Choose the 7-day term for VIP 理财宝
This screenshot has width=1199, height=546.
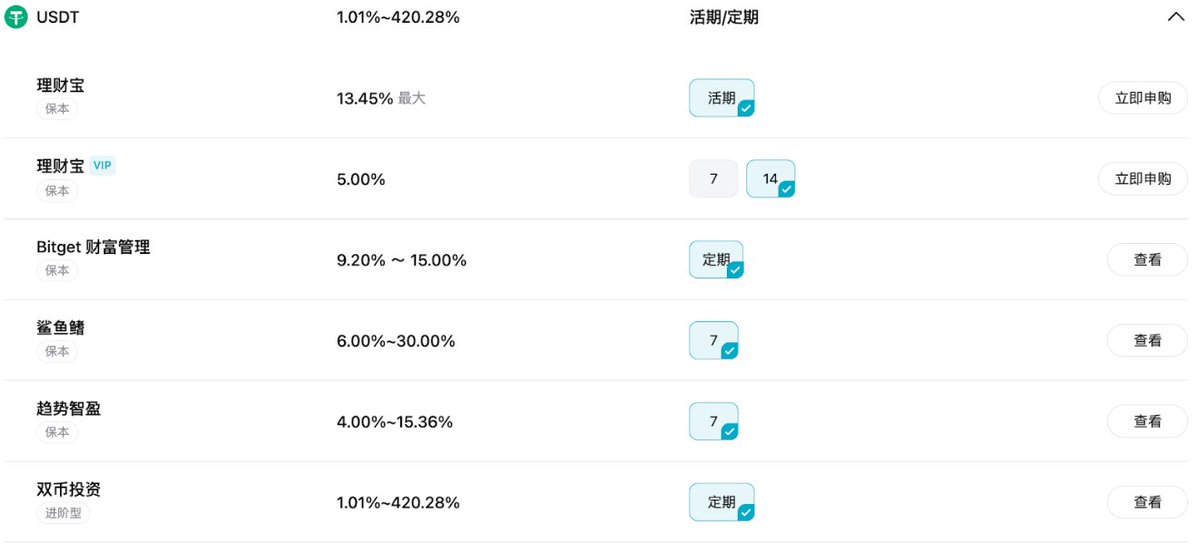pos(714,179)
